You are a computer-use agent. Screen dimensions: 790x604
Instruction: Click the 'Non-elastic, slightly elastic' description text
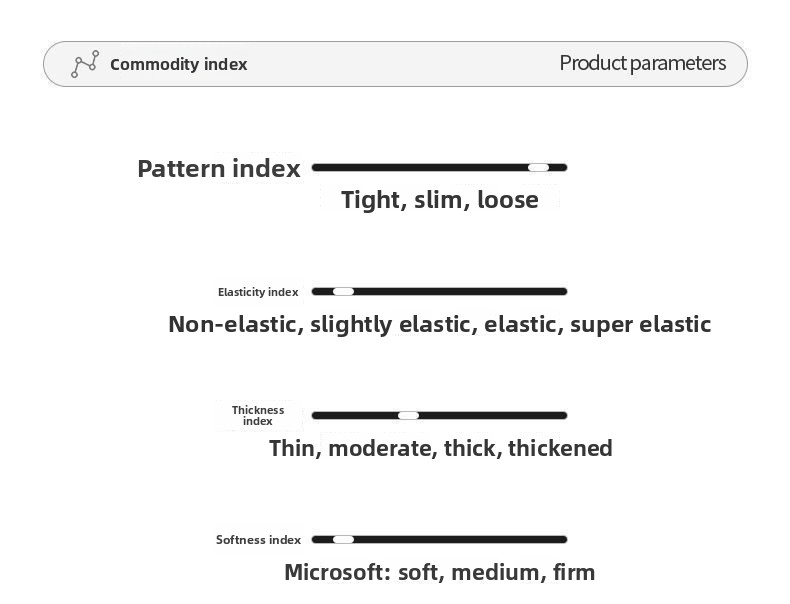(x=439, y=324)
